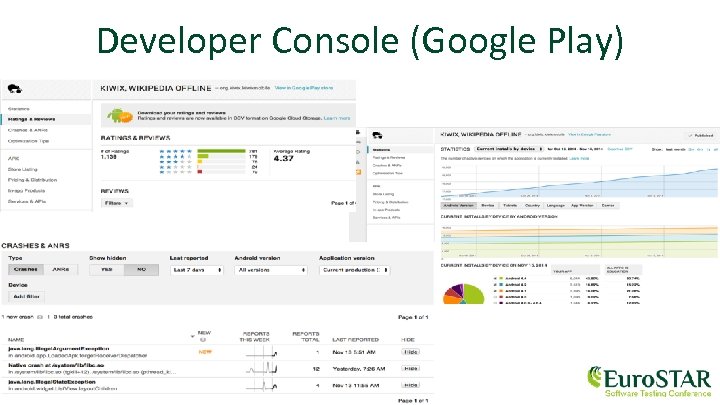Open the reviews Filters dropdown
This screenshot has width=720, height=405.
[117, 203]
